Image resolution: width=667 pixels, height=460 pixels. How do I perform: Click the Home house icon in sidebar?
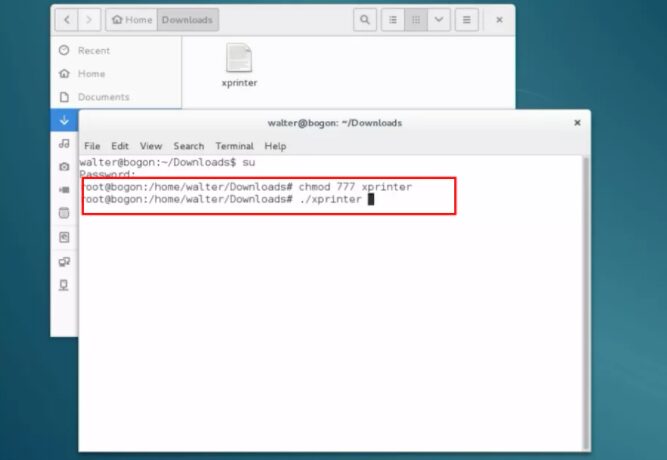click(64, 73)
